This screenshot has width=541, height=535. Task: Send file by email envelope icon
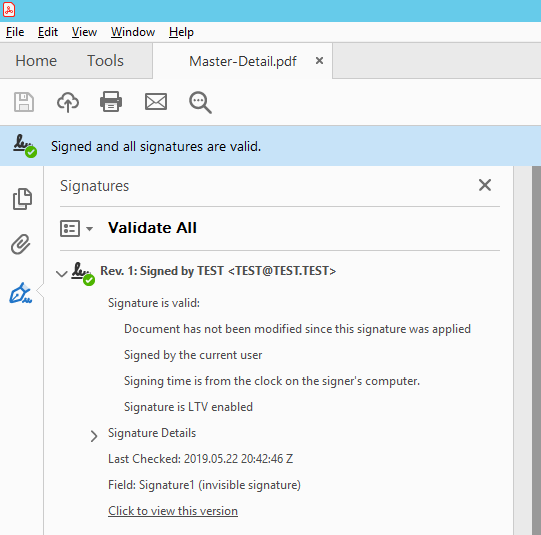[x=156, y=102]
